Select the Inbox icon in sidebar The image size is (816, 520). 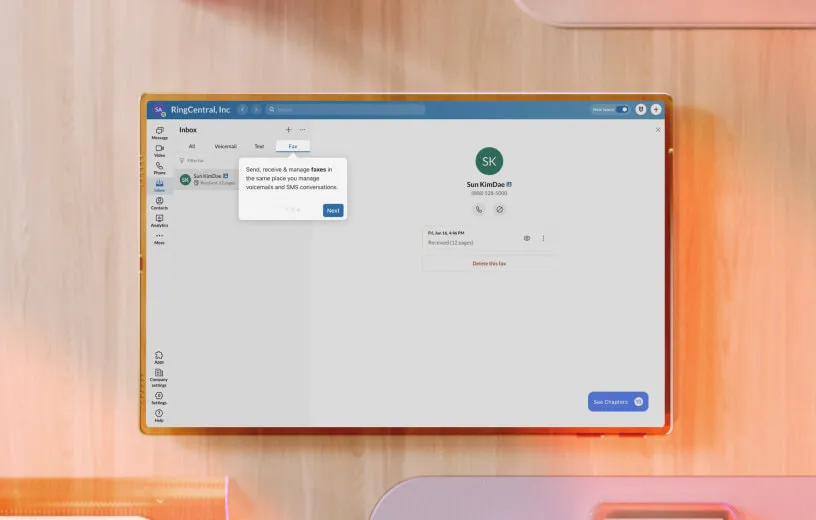point(159,186)
